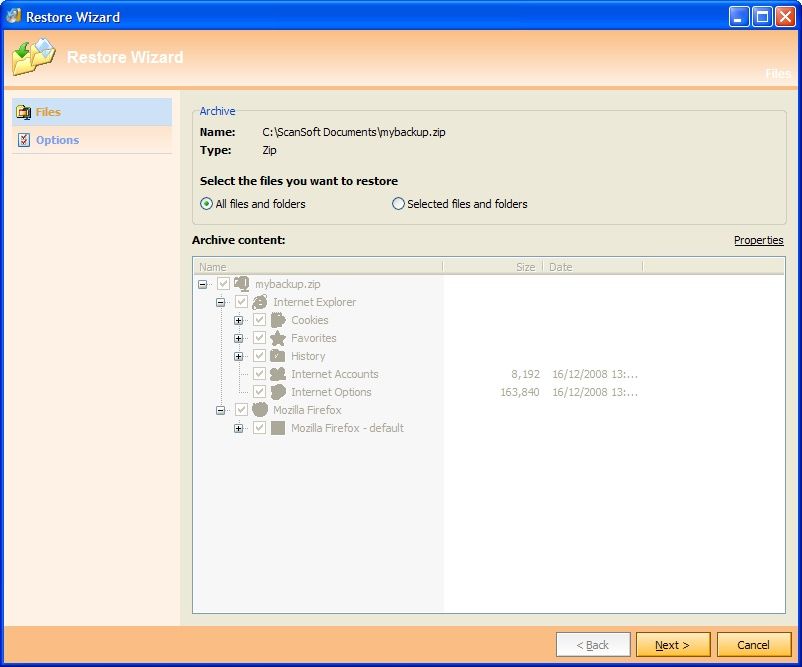This screenshot has height=667, width=802.
Task: Expand Mozilla Firefox - default node
Action: point(238,428)
